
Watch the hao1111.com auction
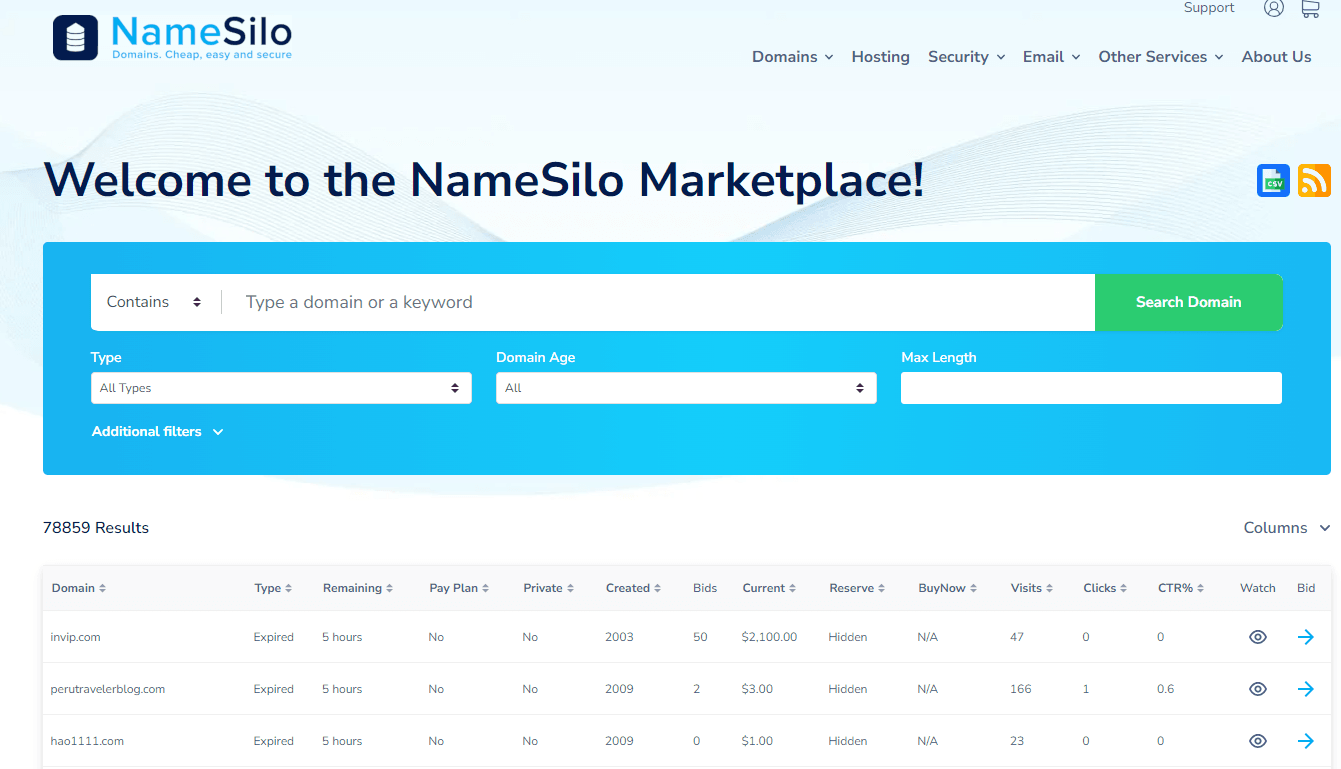[x=1257, y=741]
